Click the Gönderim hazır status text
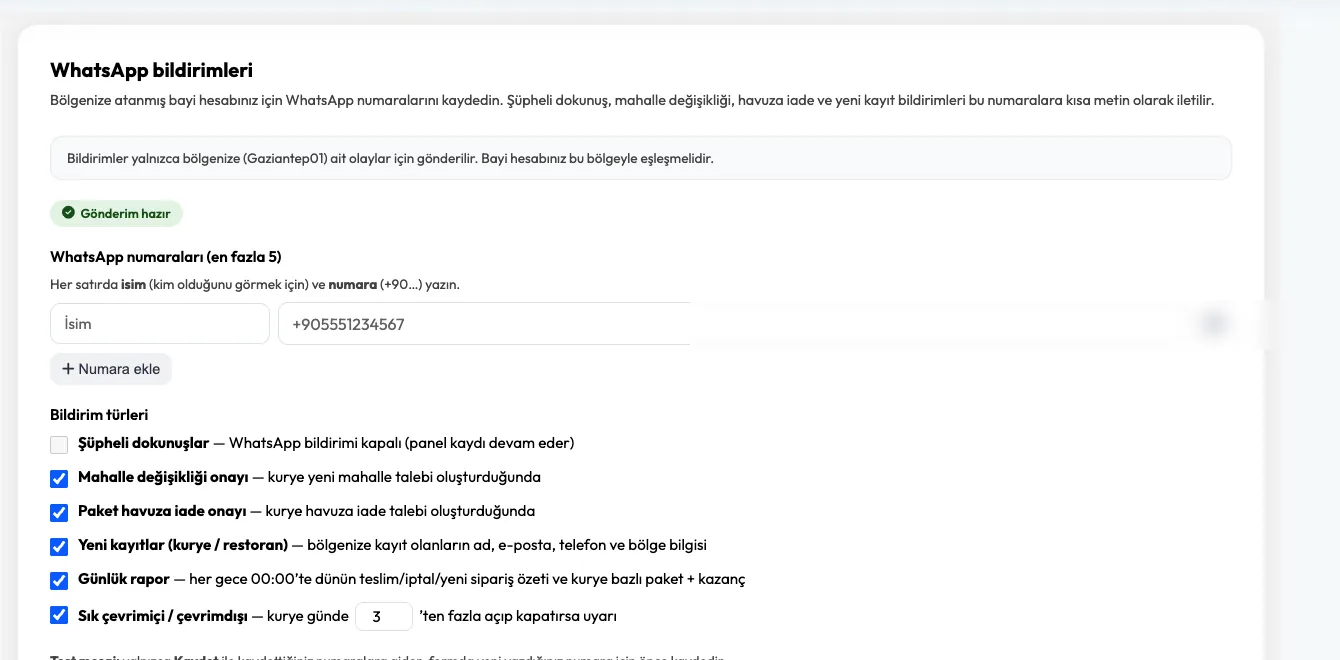Image resolution: width=1340 pixels, height=660 pixels. (125, 213)
